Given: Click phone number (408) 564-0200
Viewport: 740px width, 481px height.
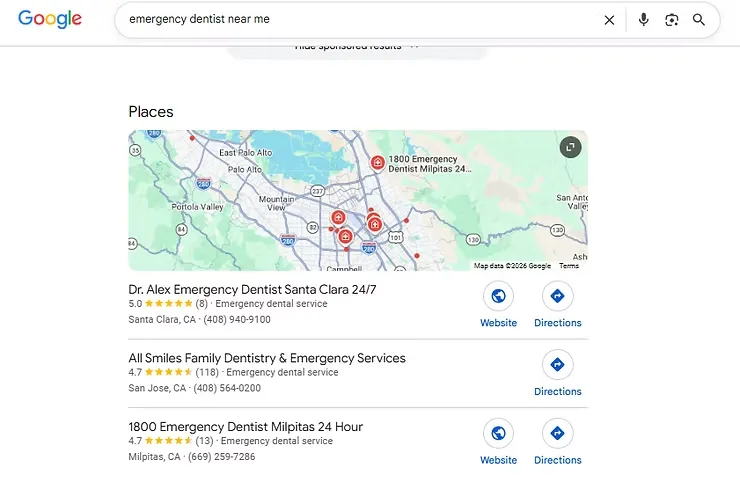Looking at the screenshot, I should (227, 388).
